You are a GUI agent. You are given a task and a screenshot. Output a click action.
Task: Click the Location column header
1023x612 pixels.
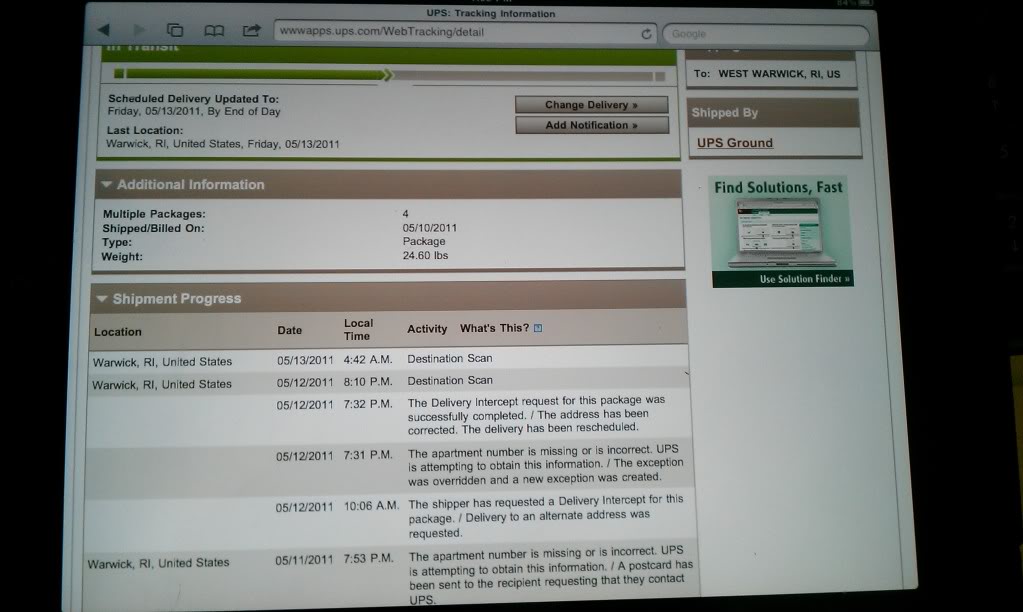117,332
